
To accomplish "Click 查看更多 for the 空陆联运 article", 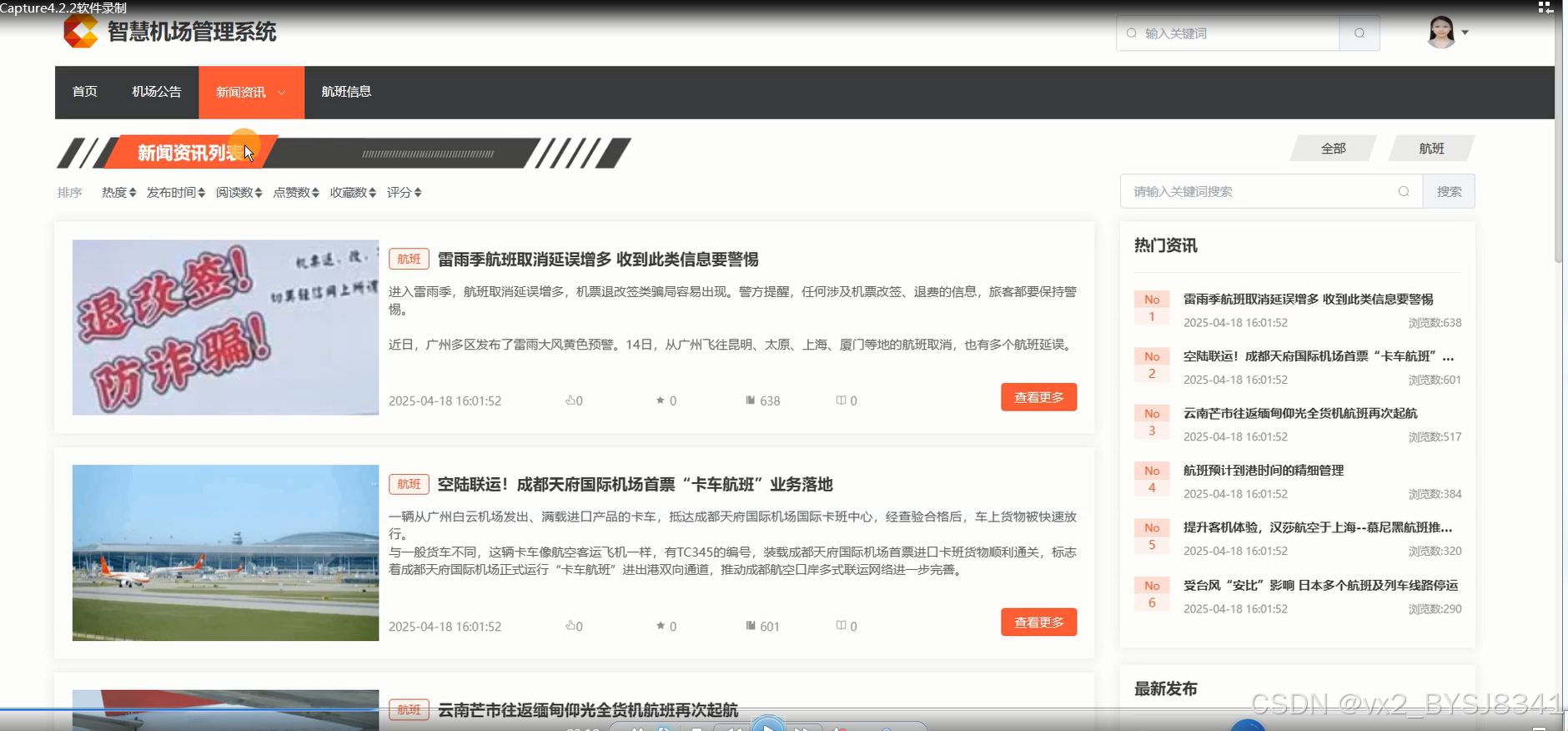I will [1038, 623].
